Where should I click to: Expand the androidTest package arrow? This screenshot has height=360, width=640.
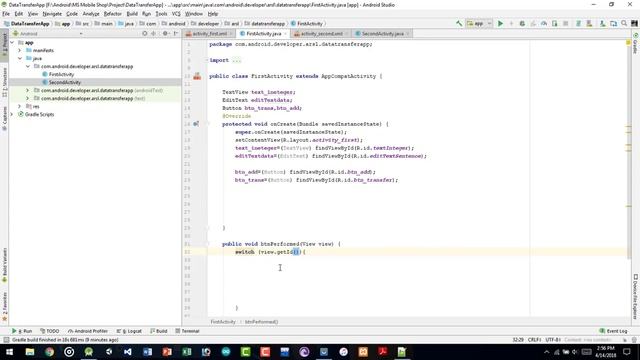tap(28, 90)
